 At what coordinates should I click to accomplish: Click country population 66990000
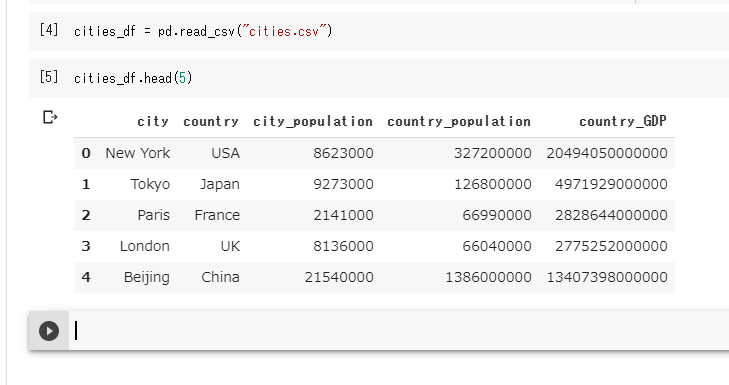coord(497,215)
